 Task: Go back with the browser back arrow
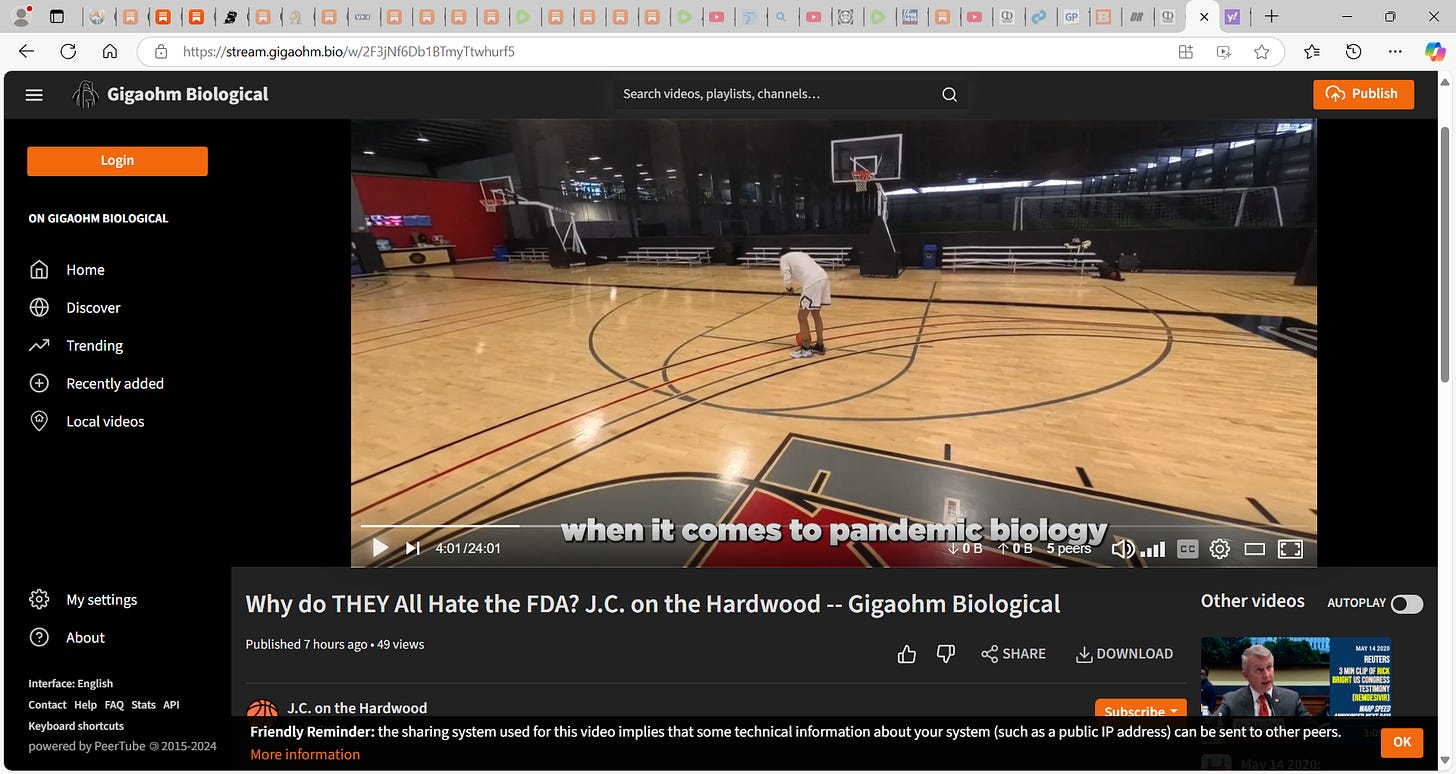[26, 52]
